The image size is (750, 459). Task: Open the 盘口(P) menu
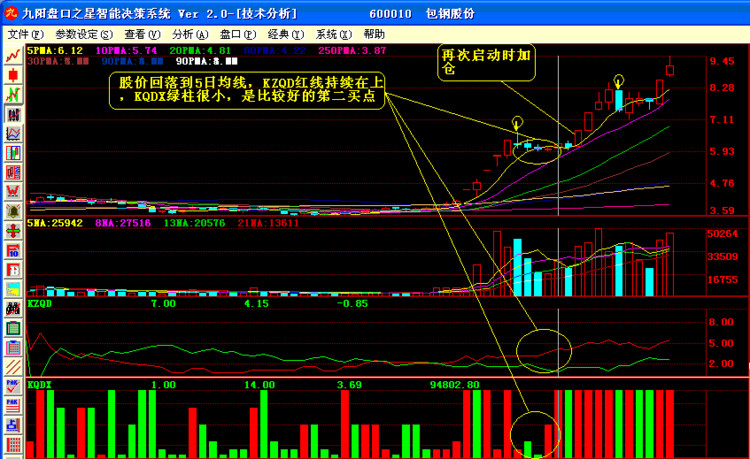pyautogui.click(x=238, y=34)
